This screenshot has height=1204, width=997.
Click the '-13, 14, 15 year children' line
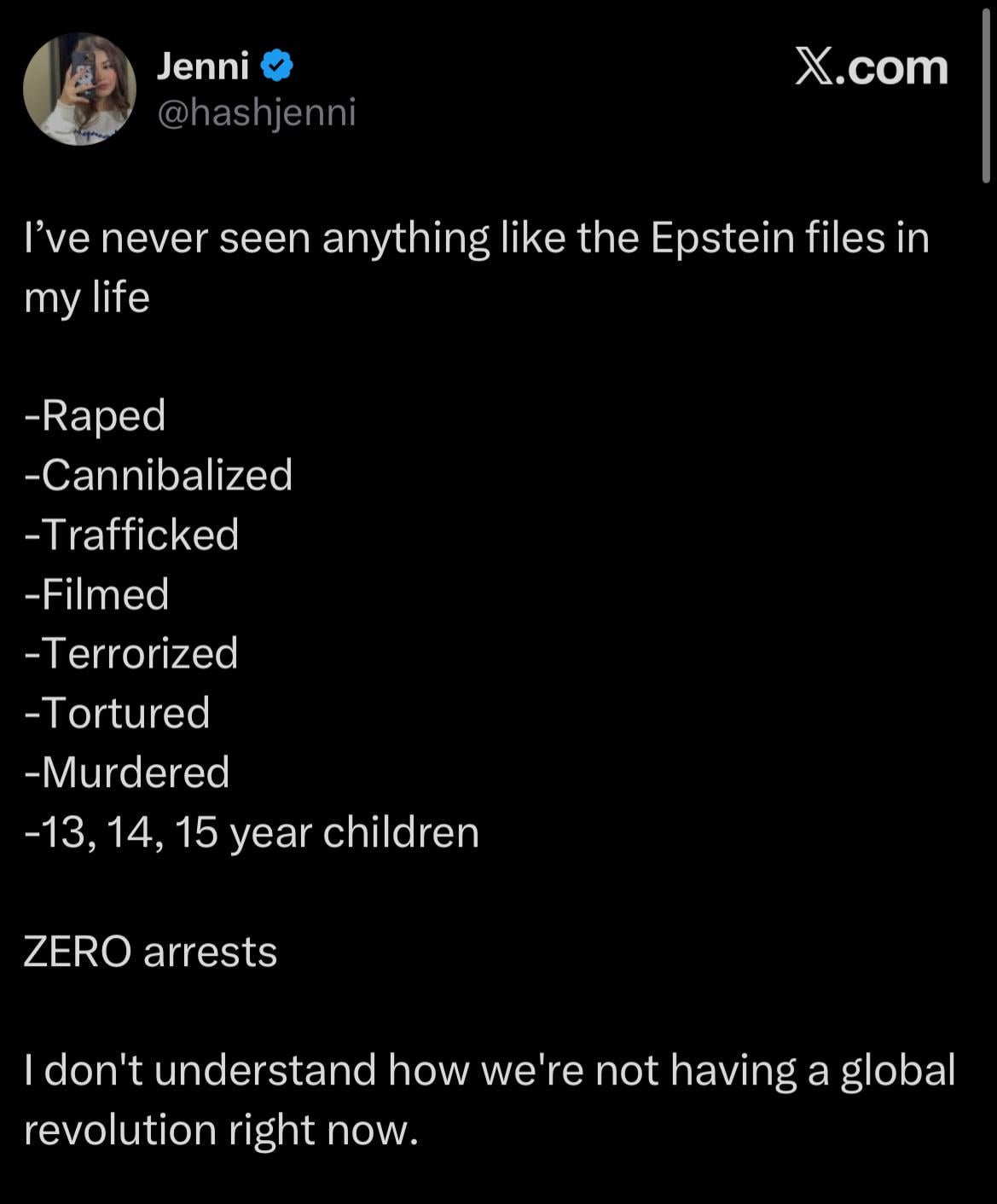[x=252, y=832]
